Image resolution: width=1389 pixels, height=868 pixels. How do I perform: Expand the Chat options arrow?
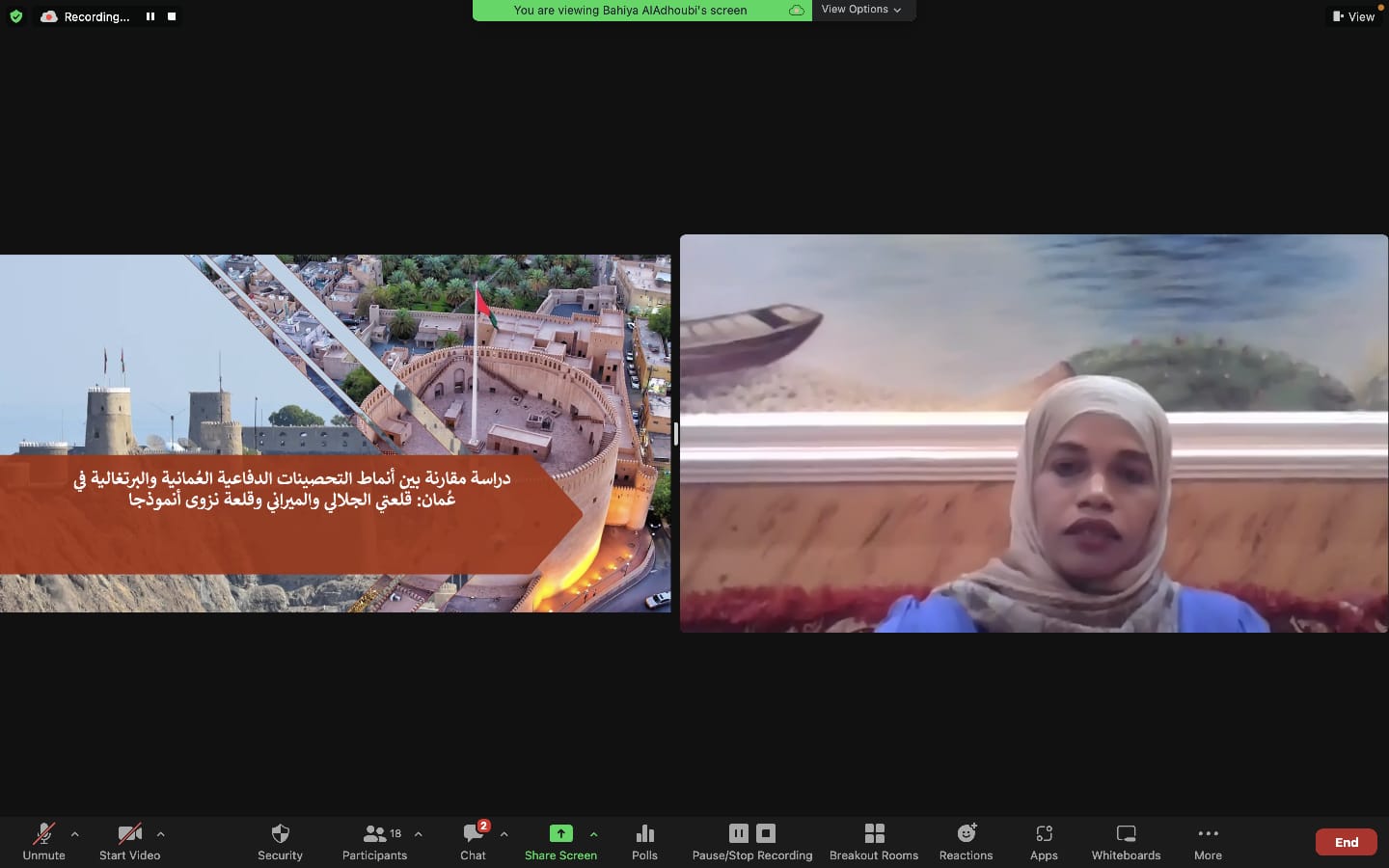504,834
